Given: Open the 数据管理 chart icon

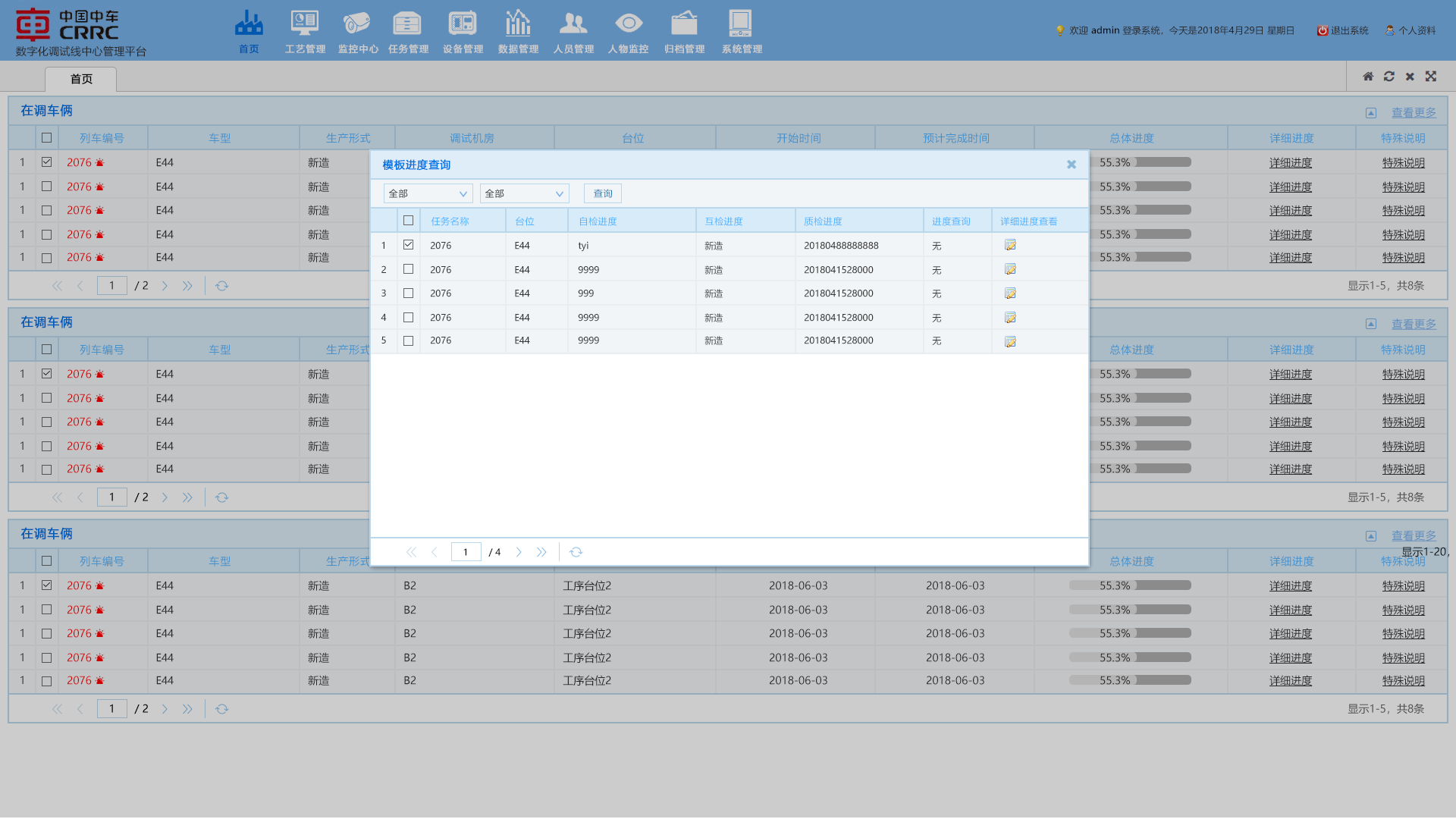Looking at the screenshot, I should pos(518,24).
